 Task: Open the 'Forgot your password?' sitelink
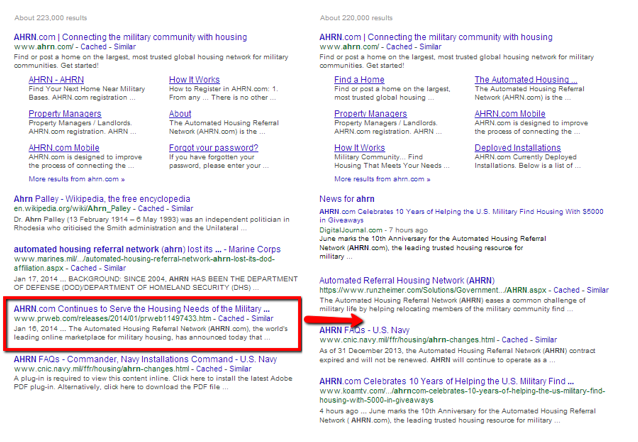[213, 149]
